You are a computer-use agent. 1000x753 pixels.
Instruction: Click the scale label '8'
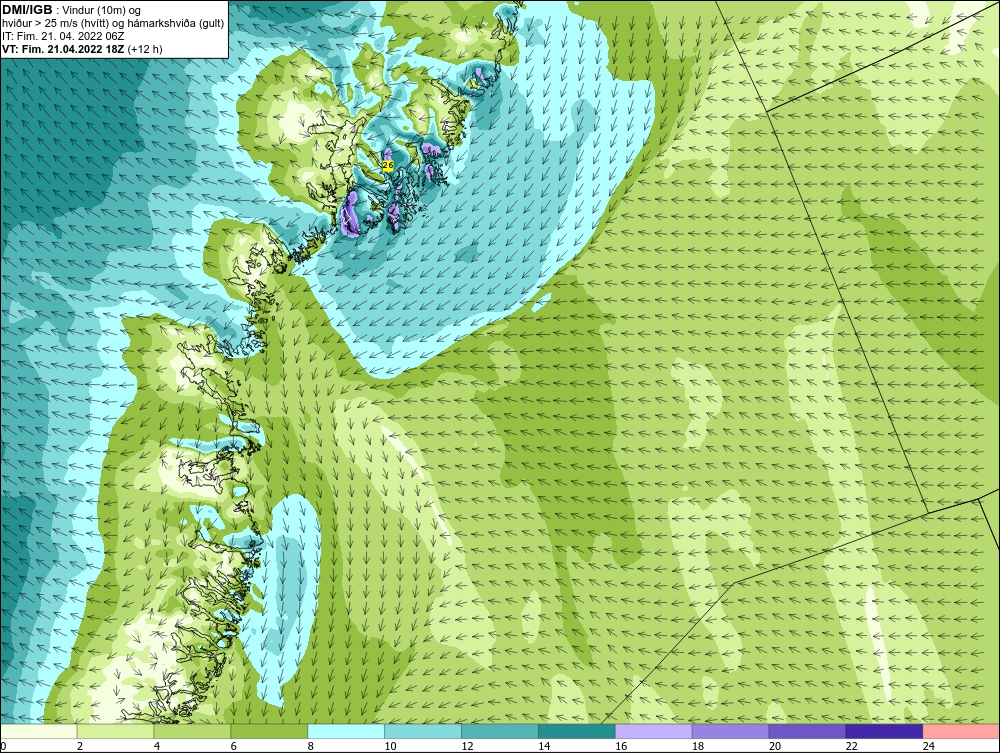(x=311, y=746)
